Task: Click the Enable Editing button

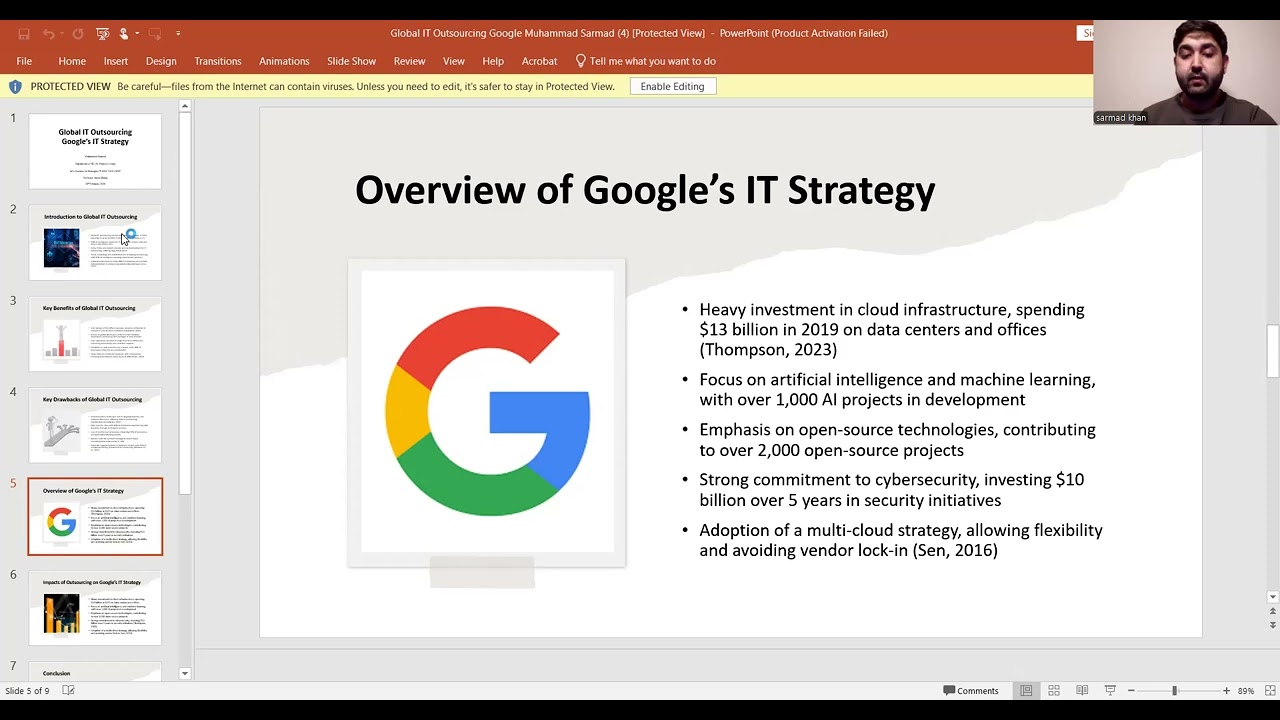Action: (672, 86)
